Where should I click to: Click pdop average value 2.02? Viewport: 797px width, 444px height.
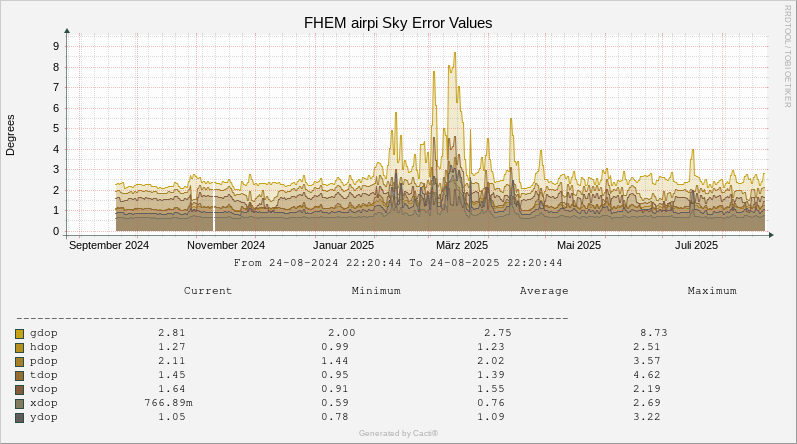click(491, 361)
